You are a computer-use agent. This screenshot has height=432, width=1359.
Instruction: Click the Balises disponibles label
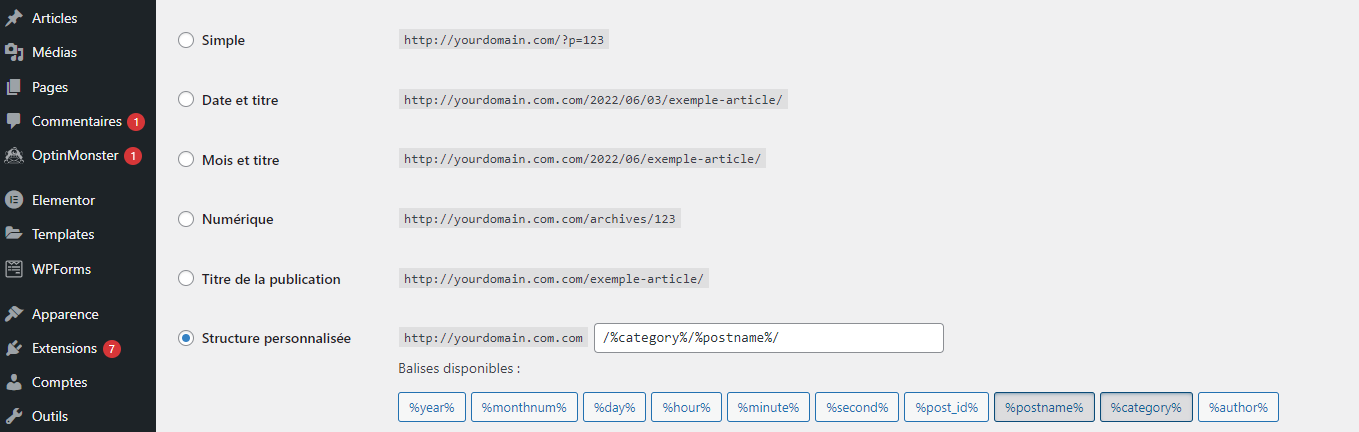(x=459, y=369)
